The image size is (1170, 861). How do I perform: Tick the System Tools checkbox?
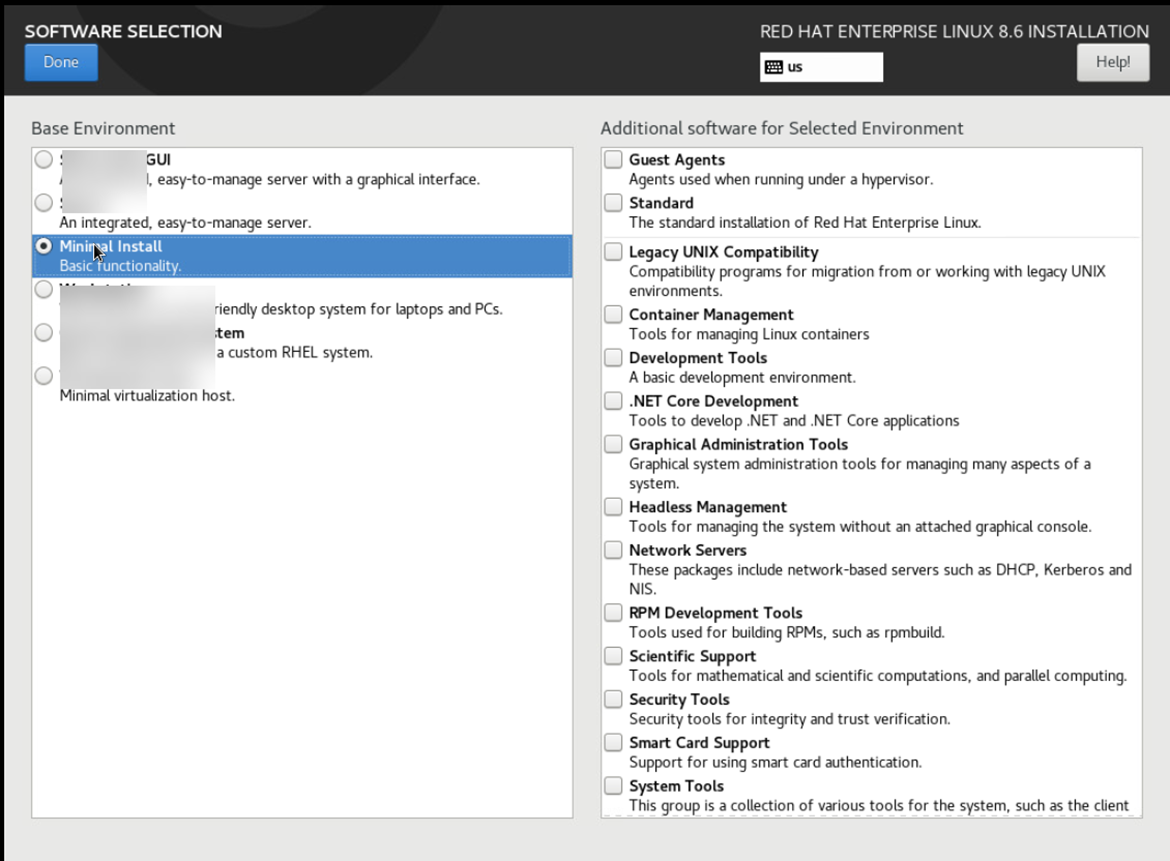[613, 786]
